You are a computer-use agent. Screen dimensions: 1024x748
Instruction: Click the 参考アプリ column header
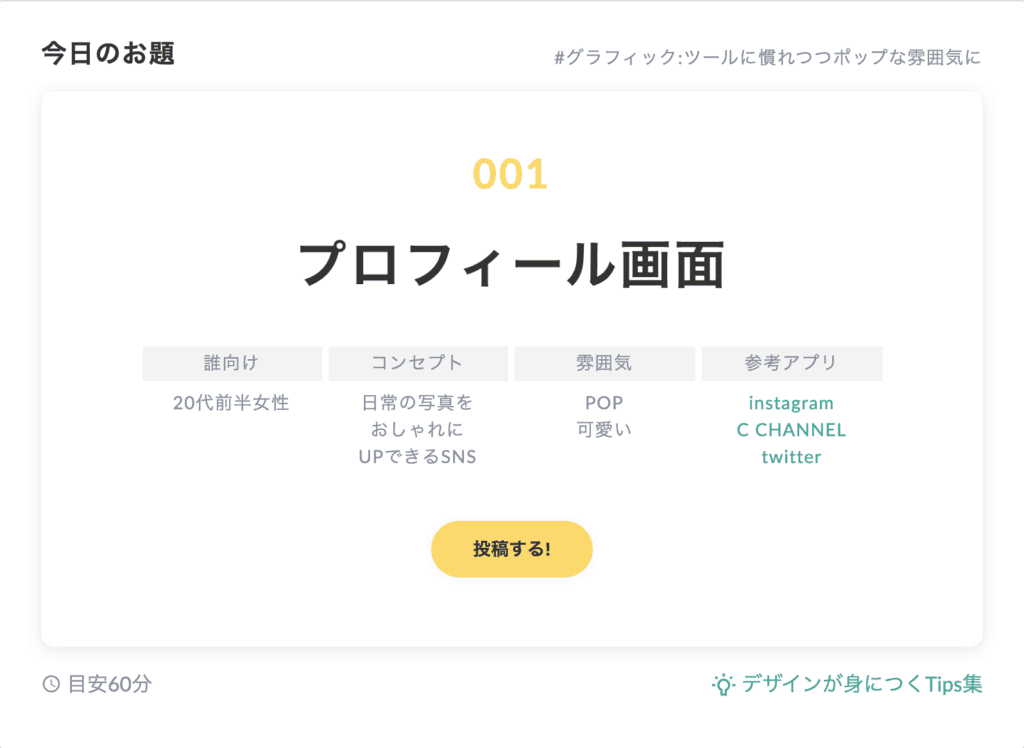pyautogui.click(x=791, y=363)
